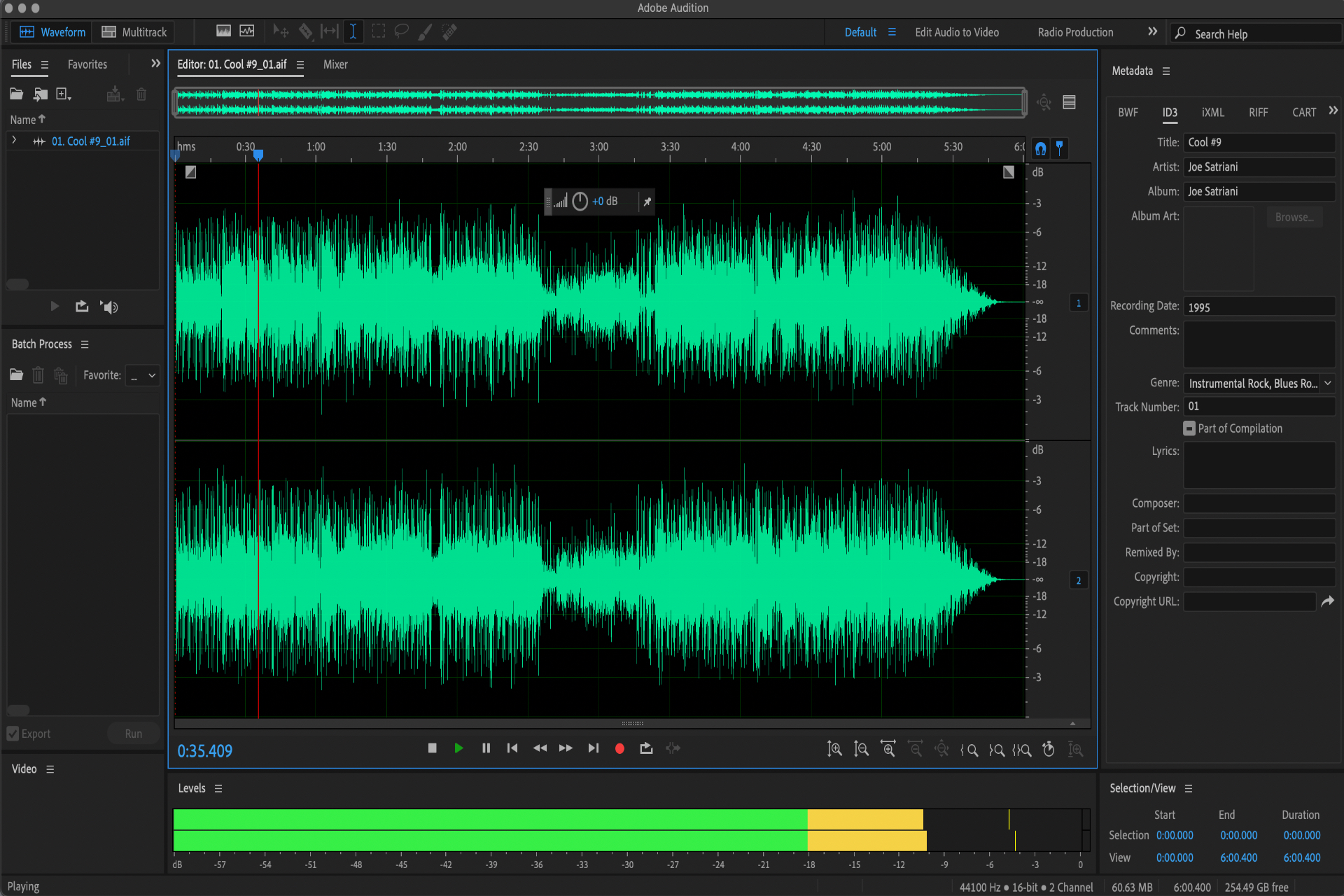1344x896 pixels.
Task: Click the Title field containing Cool #9
Action: 1259,142
